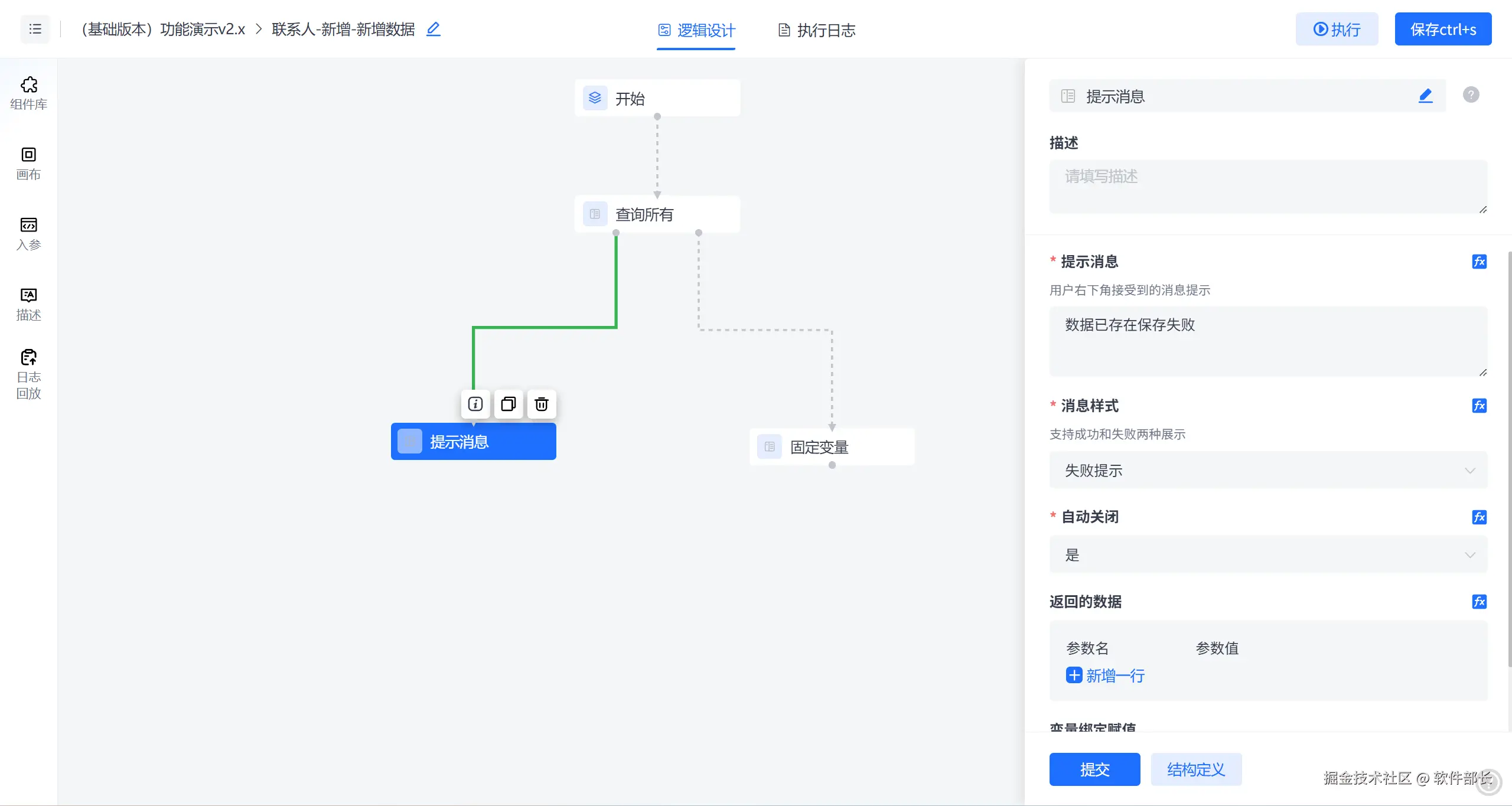This screenshot has height=806, width=1512.
Task: Click the pencil icon beside the breadcrumb title
Action: click(x=434, y=29)
